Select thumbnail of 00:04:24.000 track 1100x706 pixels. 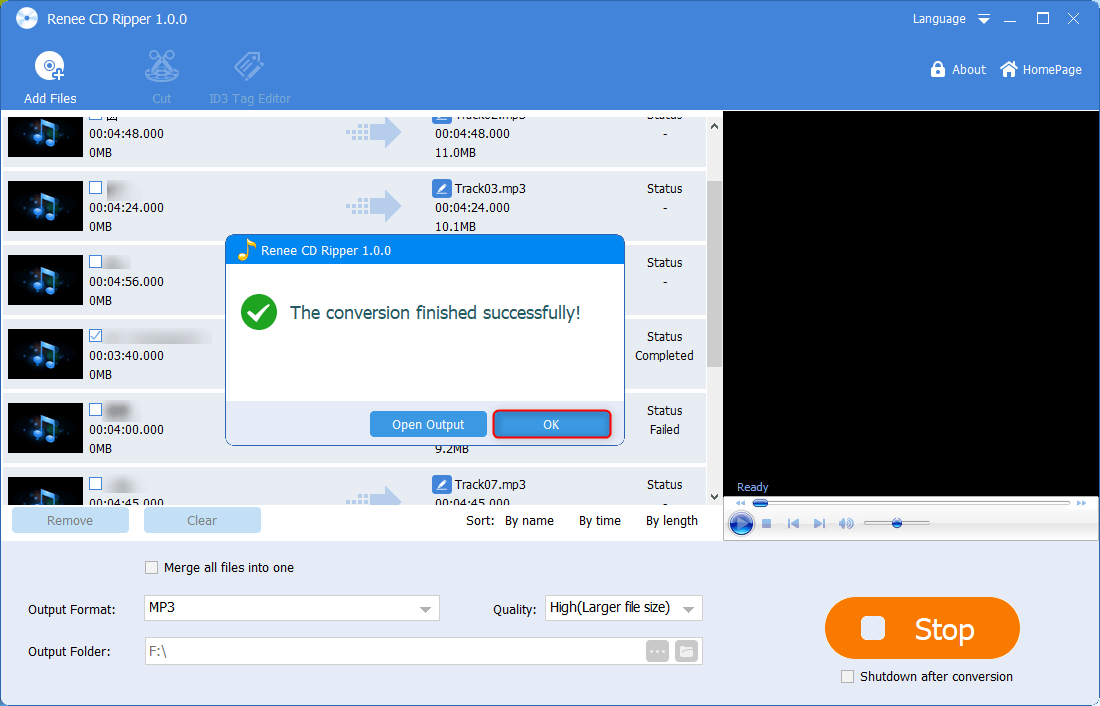coord(45,206)
